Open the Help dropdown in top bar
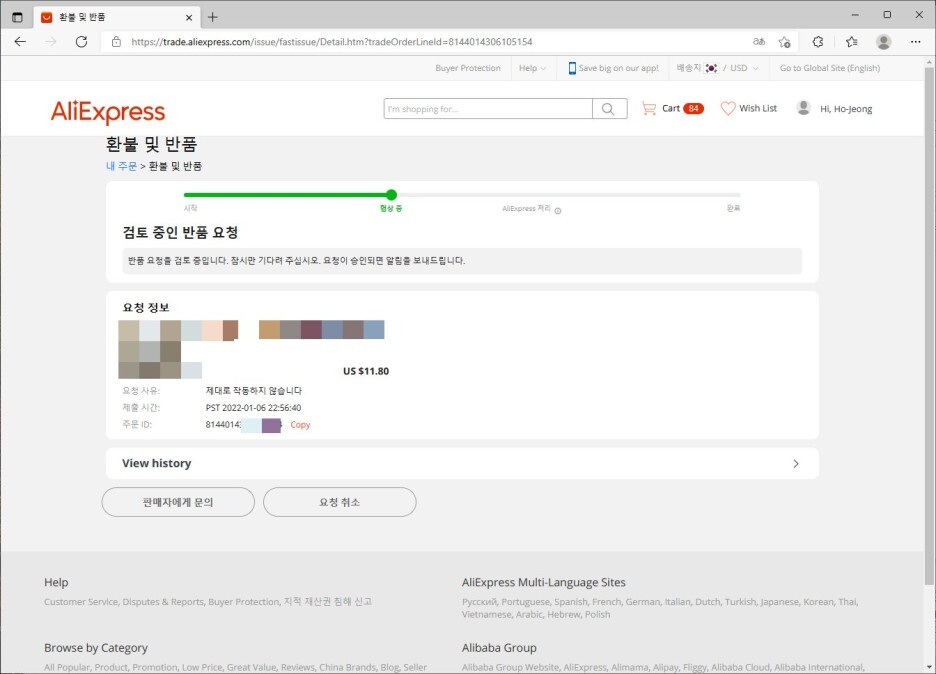 pyautogui.click(x=532, y=68)
